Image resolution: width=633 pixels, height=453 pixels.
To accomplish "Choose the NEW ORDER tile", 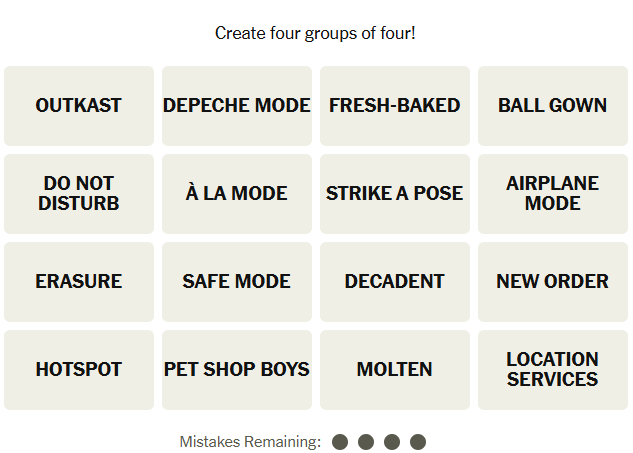I will click(553, 282).
